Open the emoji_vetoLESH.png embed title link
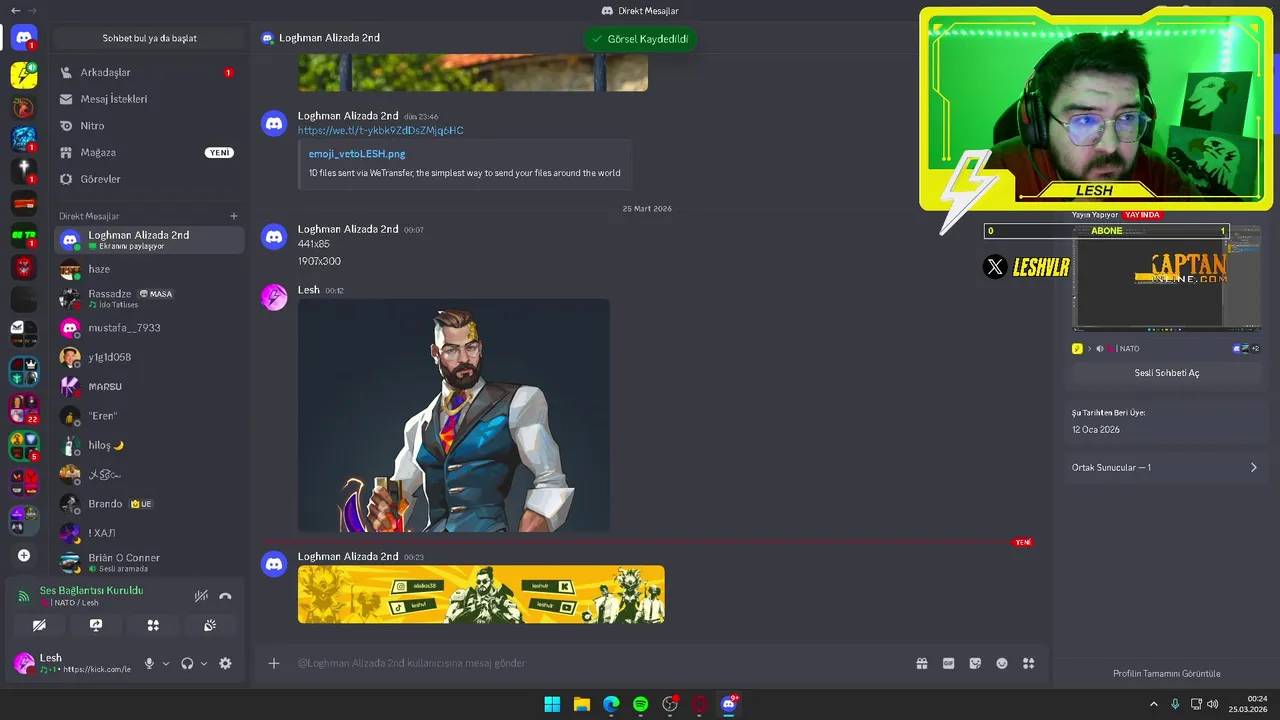 click(357, 154)
